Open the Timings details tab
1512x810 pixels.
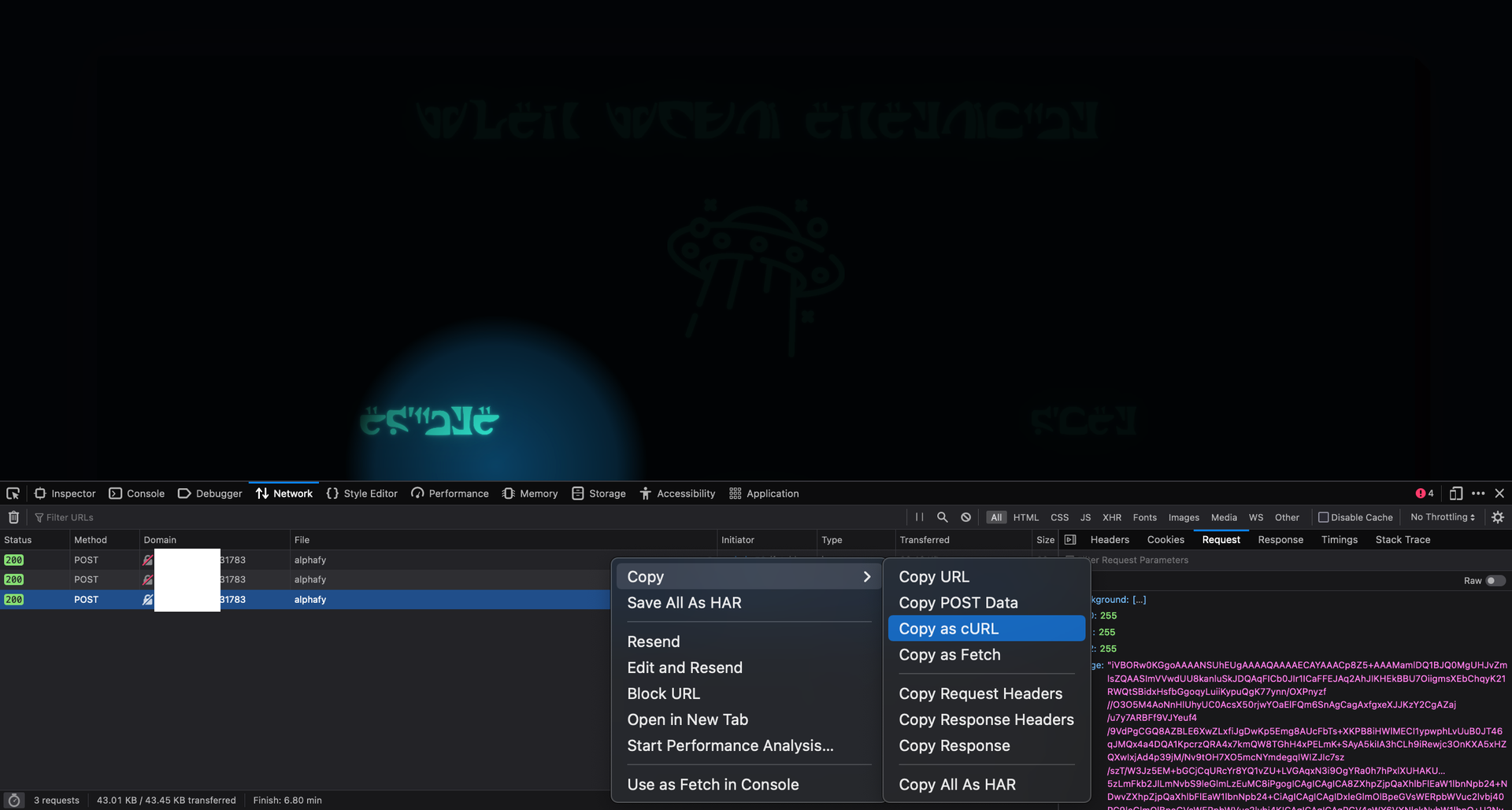tap(1339, 540)
